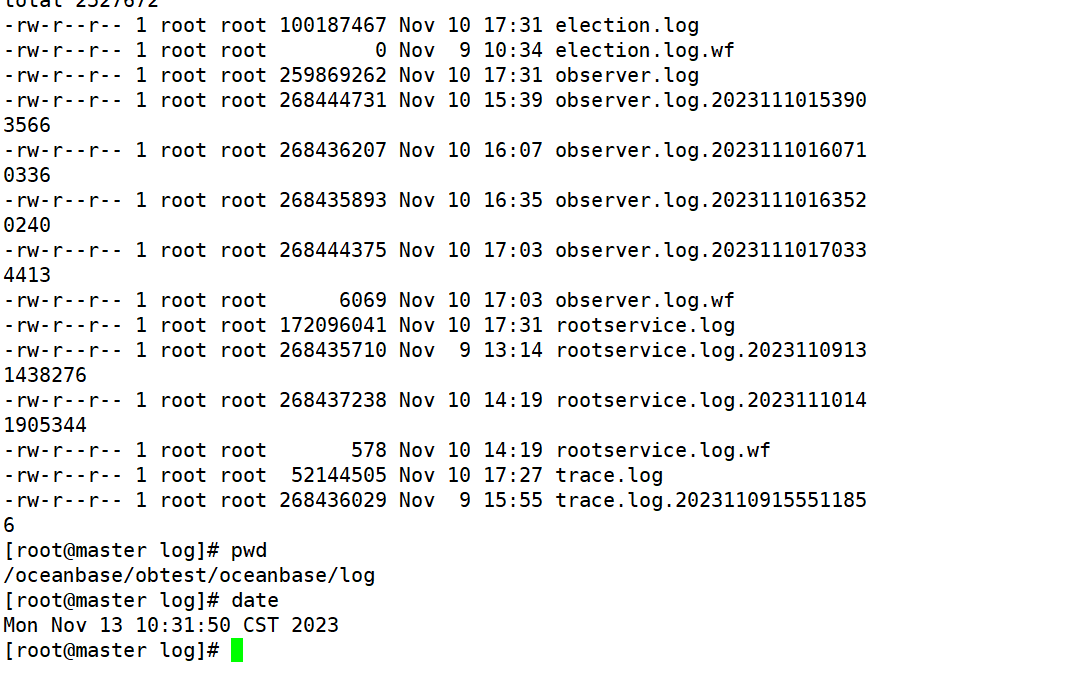Click the observer.log.wf filename

pyautogui.click(x=645, y=300)
